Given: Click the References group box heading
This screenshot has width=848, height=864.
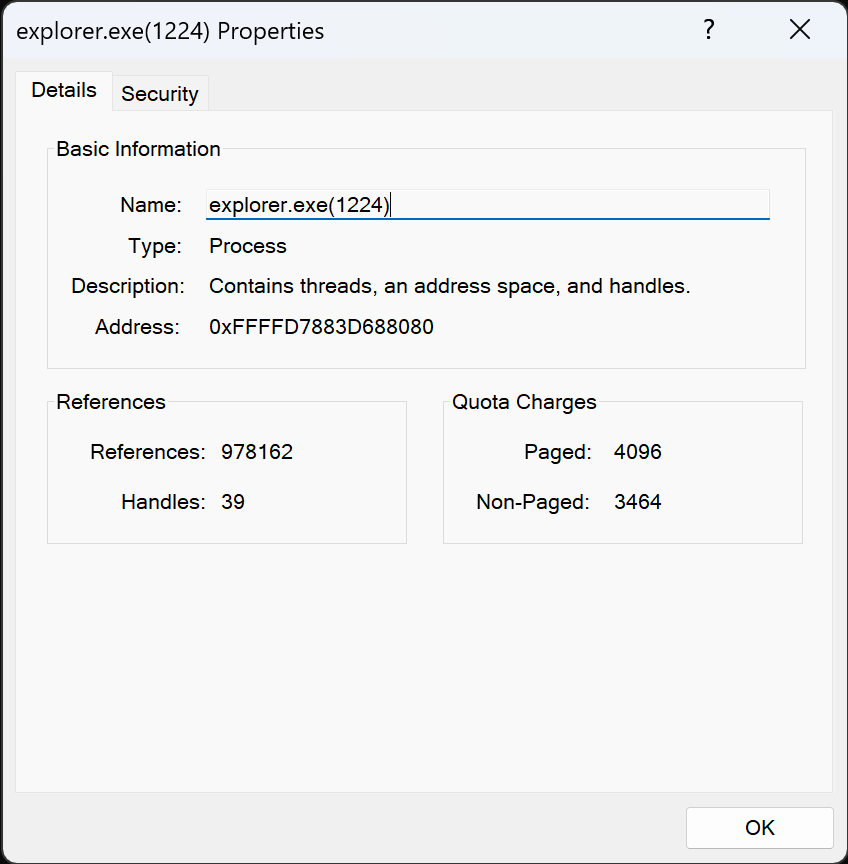Looking at the screenshot, I should click(x=111, y=402).
